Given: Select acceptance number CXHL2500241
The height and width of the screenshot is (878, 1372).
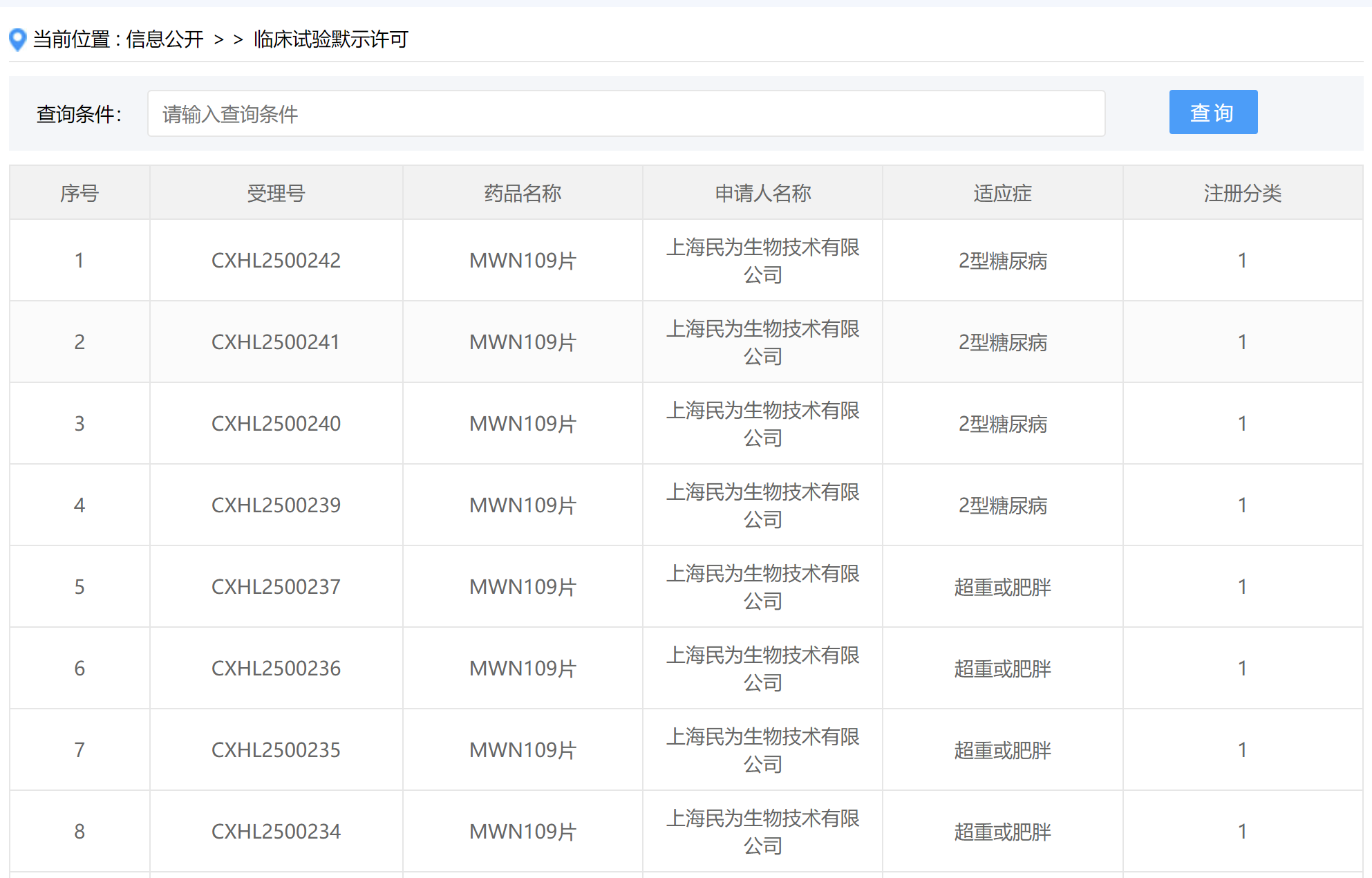Looking at the screenshot, I should [276, 342].
